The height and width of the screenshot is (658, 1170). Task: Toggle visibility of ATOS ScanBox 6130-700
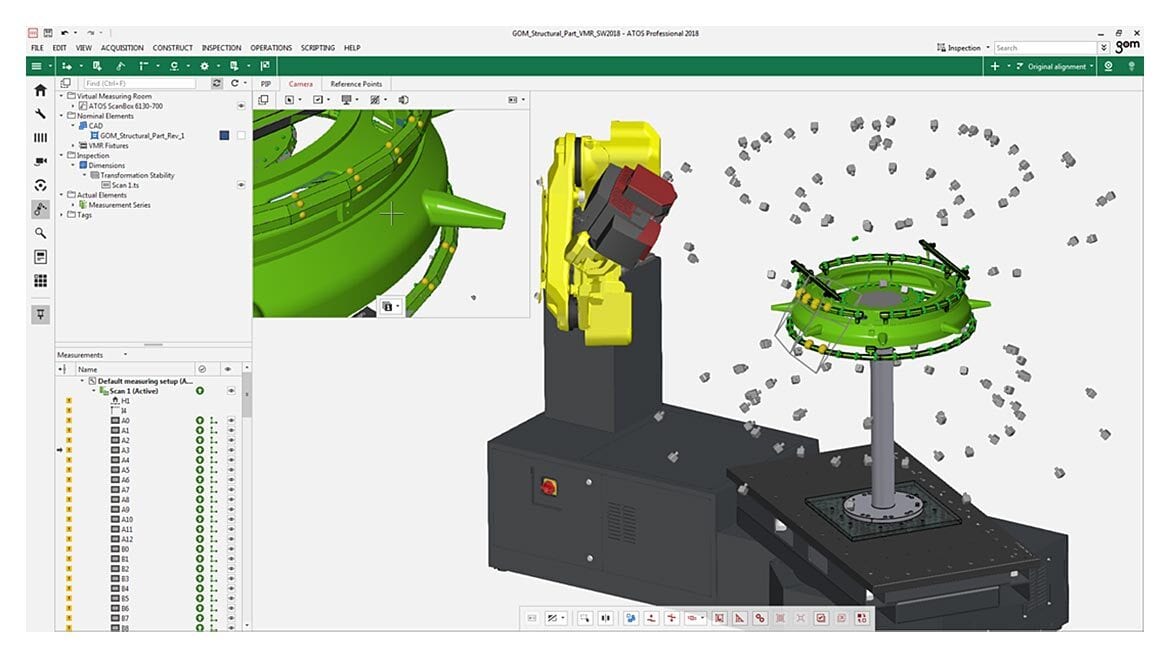(241, 106)
